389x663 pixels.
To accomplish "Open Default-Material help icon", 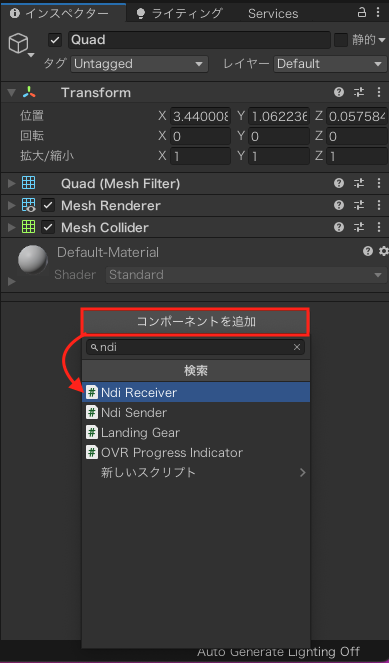I will (x=368, y=252).
